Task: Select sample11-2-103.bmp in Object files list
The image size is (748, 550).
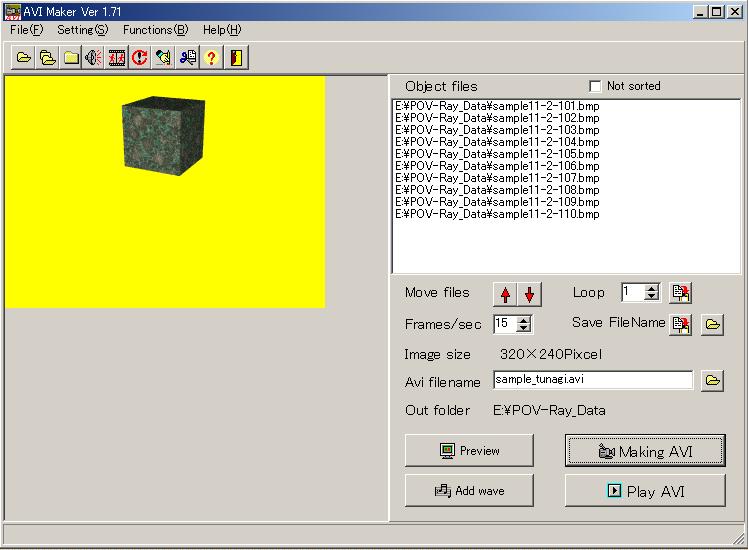Action: click(497, 130)
